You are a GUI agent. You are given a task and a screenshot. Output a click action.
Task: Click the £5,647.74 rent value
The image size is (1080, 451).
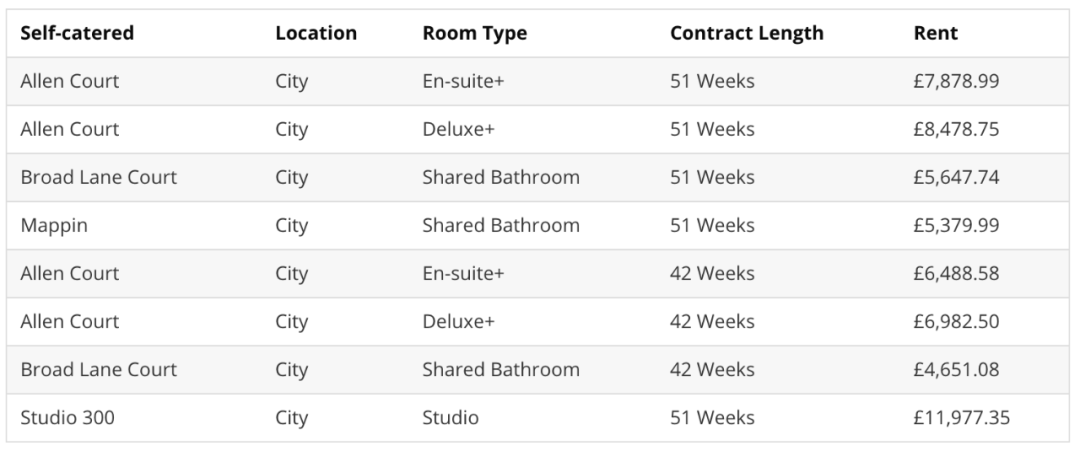pos(956,178)
